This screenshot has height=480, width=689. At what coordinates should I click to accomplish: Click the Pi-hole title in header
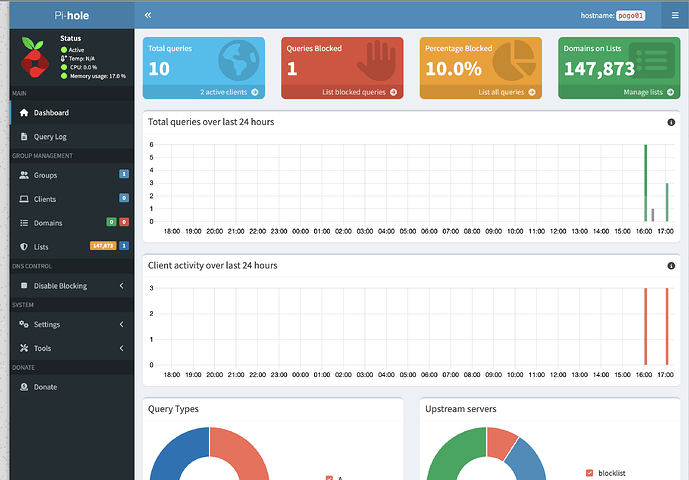[67, 15]
